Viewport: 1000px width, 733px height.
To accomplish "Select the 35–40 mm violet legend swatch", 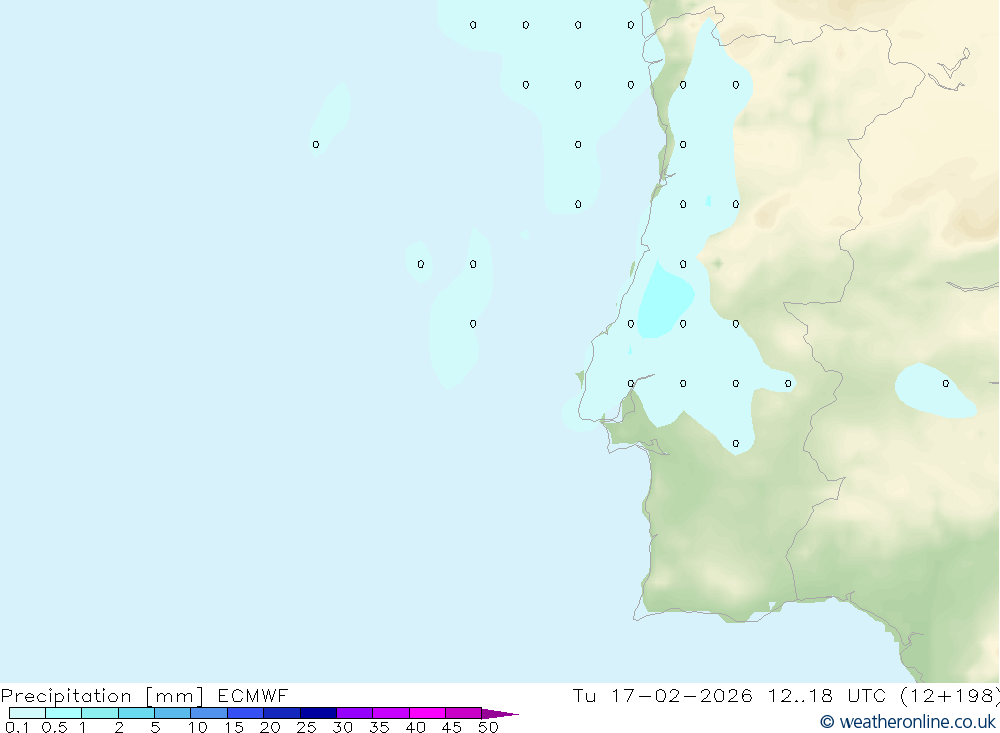I will 391,713.
